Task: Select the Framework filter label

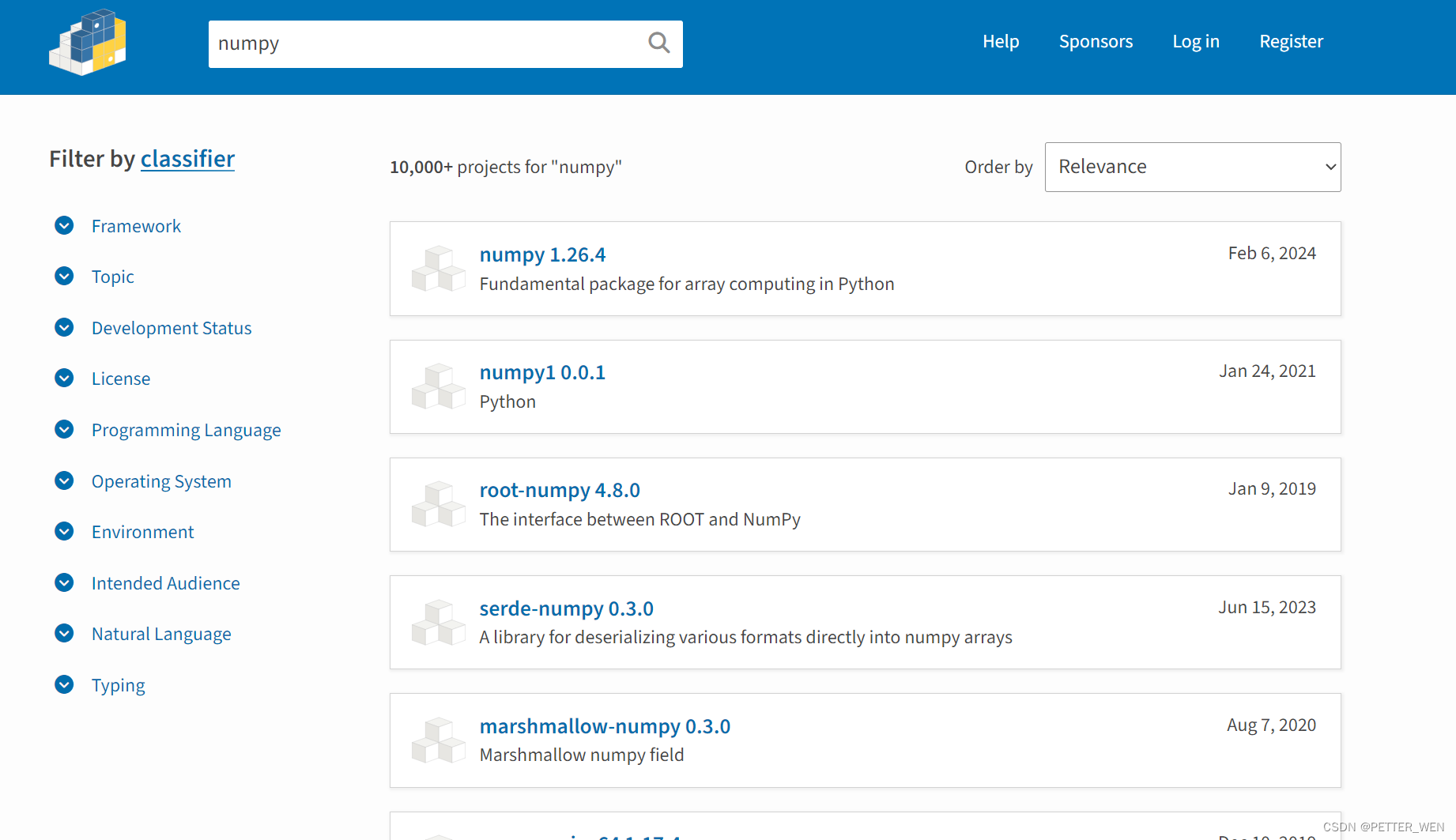Action: [136, 226]
